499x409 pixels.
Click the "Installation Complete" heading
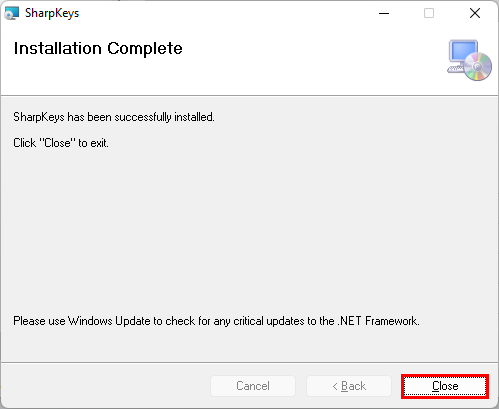tap(98, 49)
